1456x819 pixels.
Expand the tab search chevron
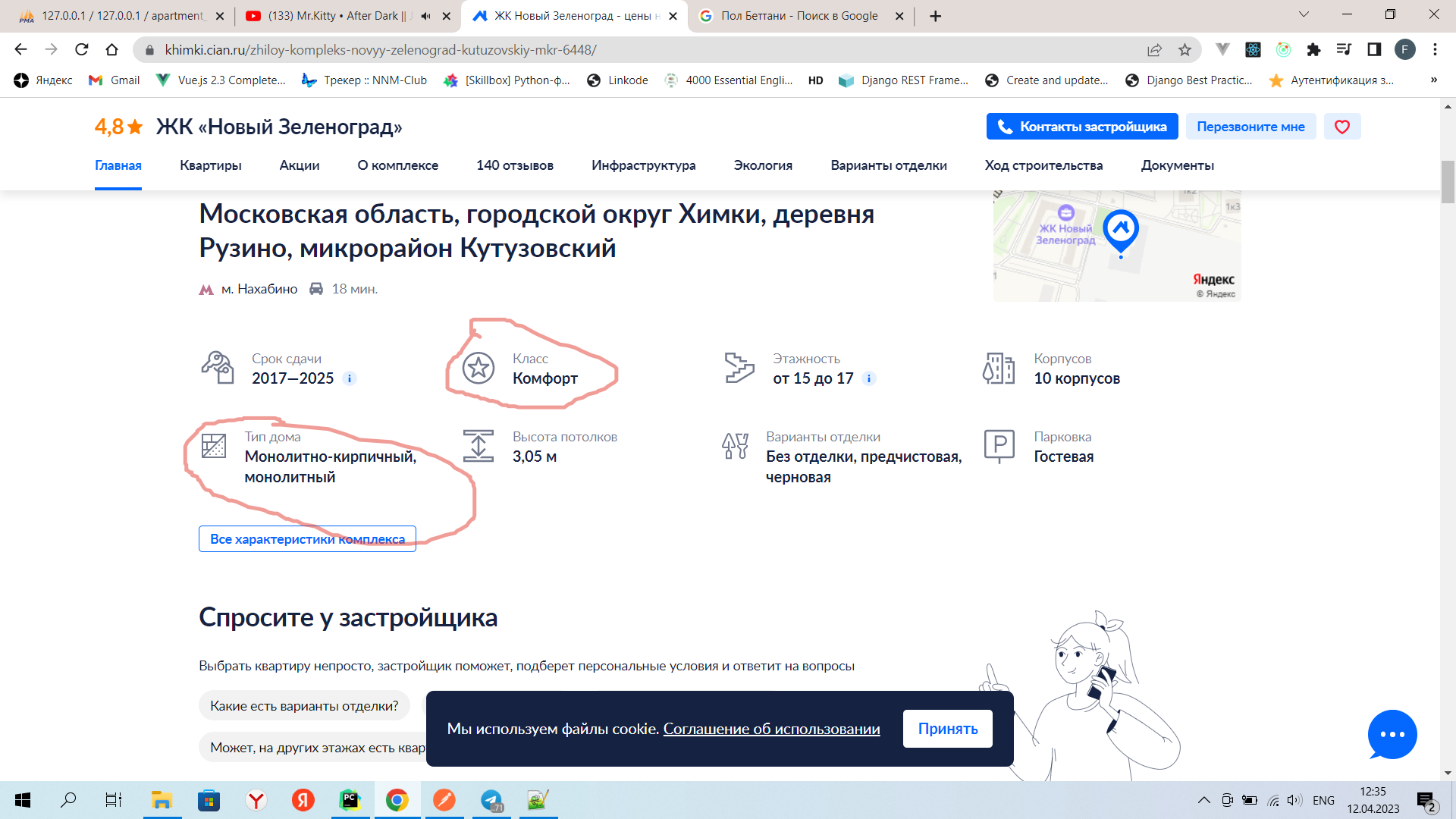(1304, 14)
